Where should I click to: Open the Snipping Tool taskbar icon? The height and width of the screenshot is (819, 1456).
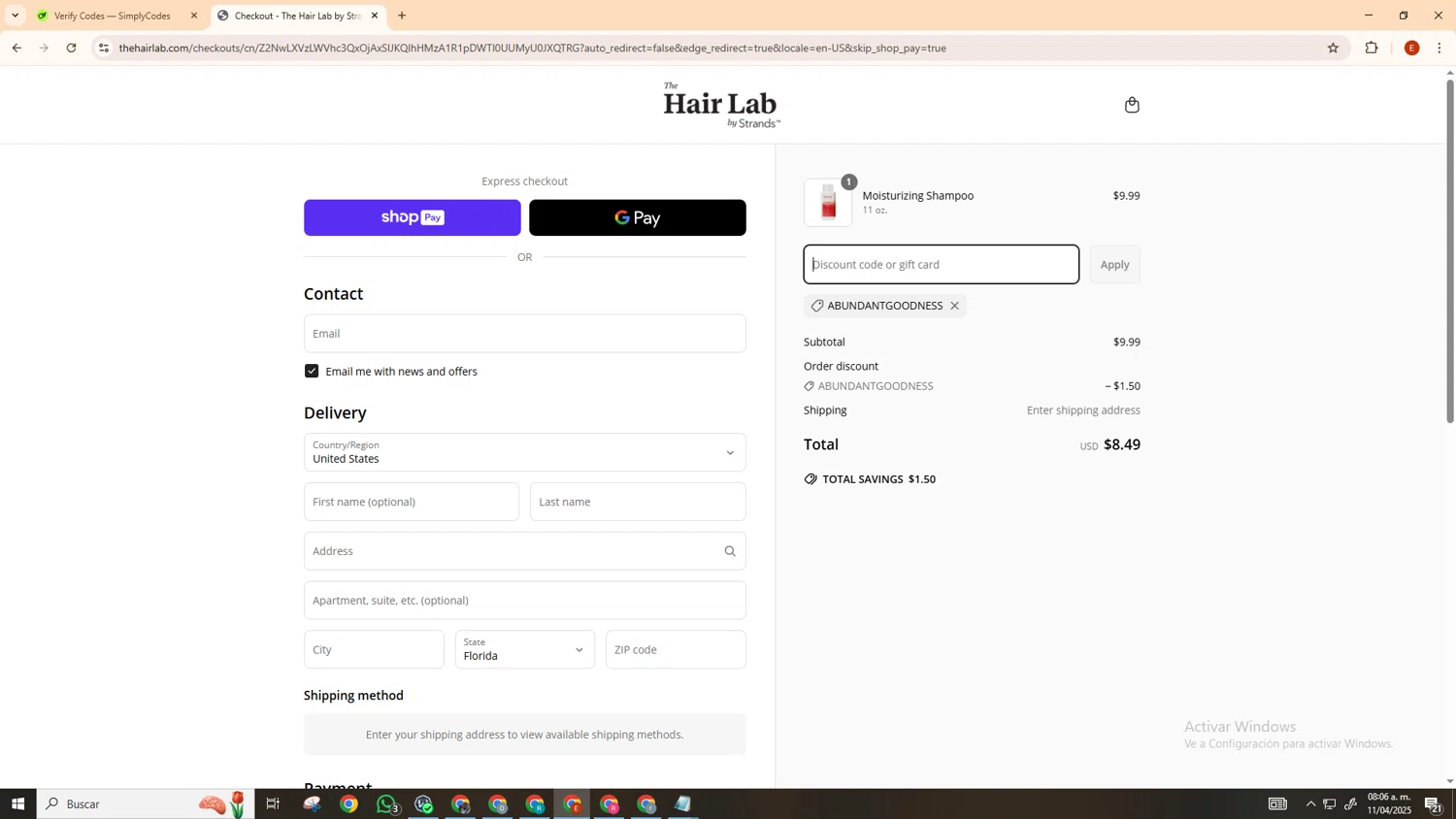312,803
